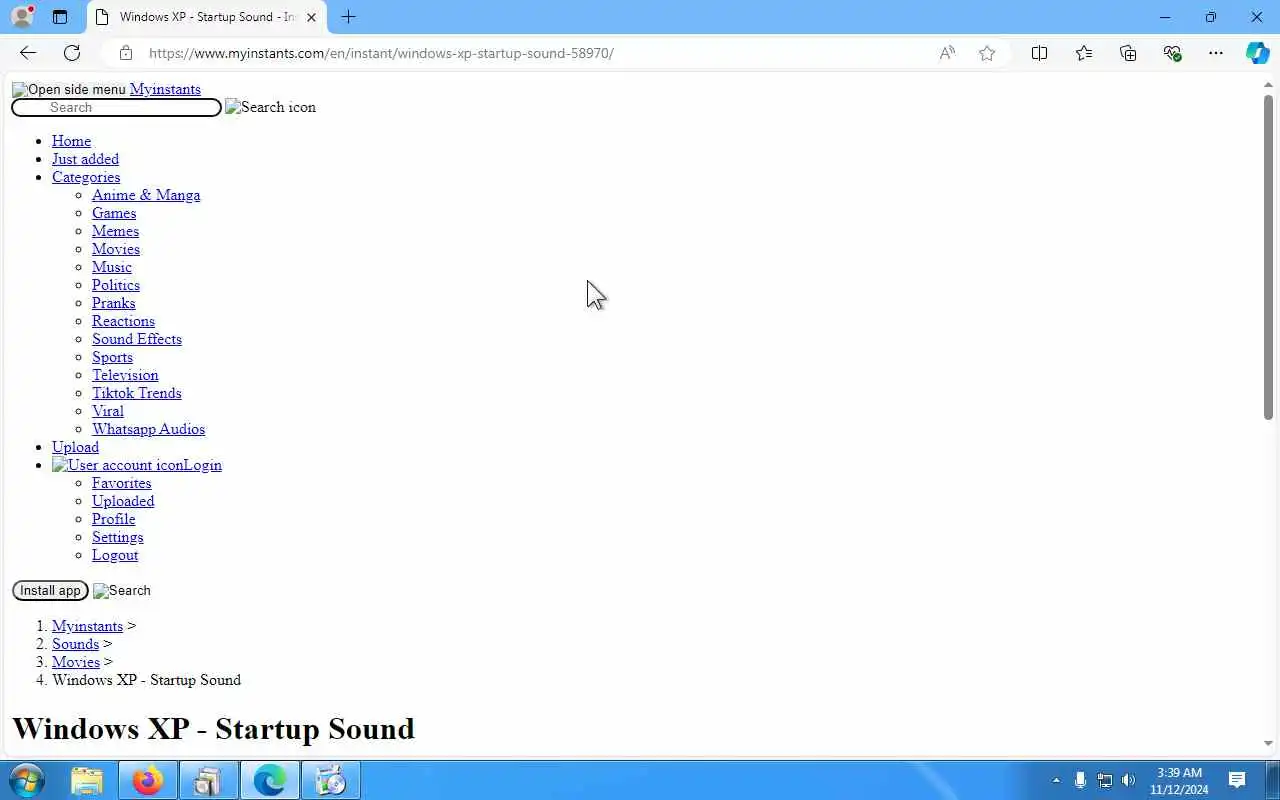The width and height of the screenshot is (1280, 800).
Task: Open split screen view
Action: point(1040,53)
